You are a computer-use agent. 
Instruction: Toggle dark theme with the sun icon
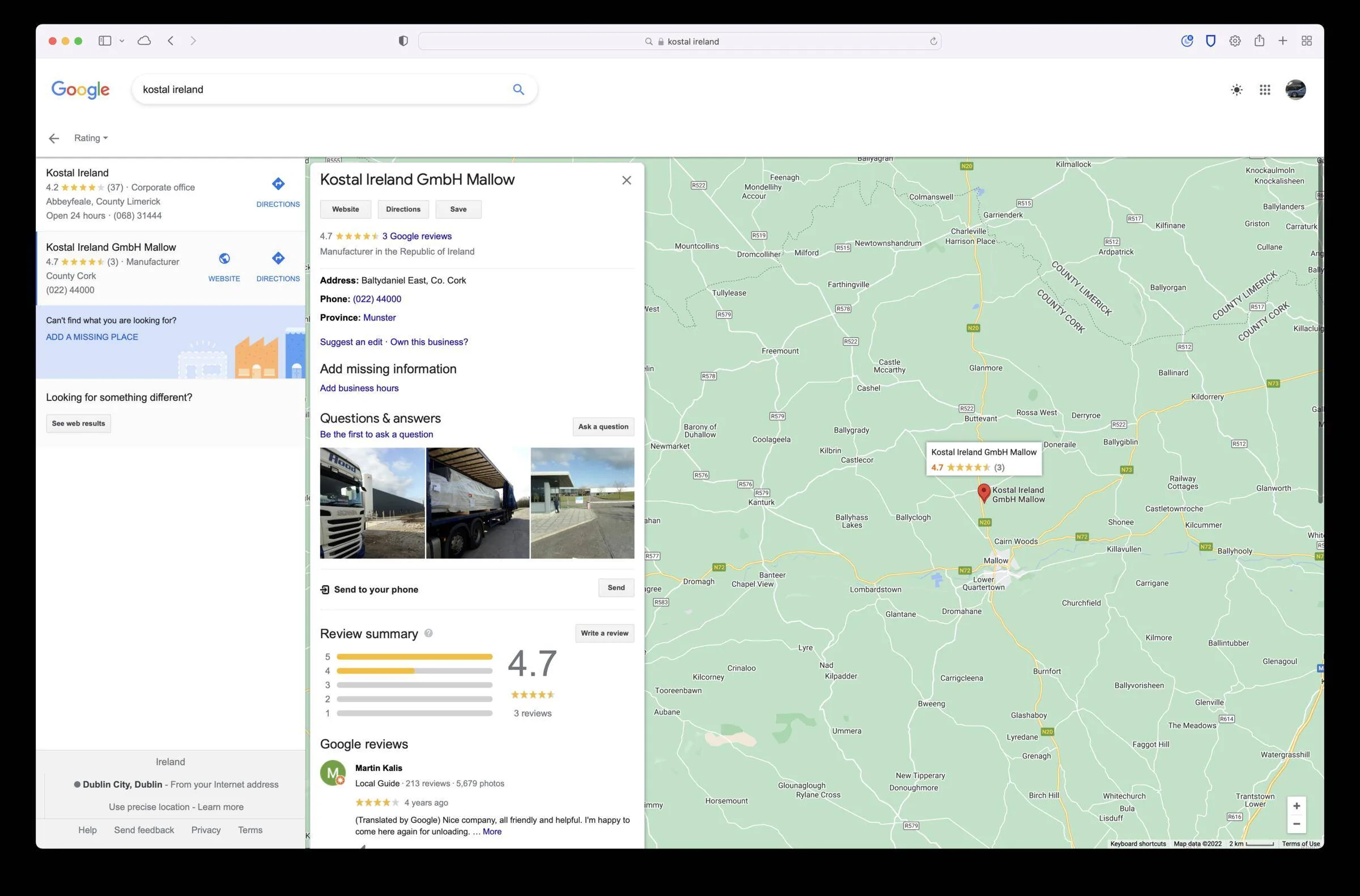pyautogui.click(x=1236, y=89)
